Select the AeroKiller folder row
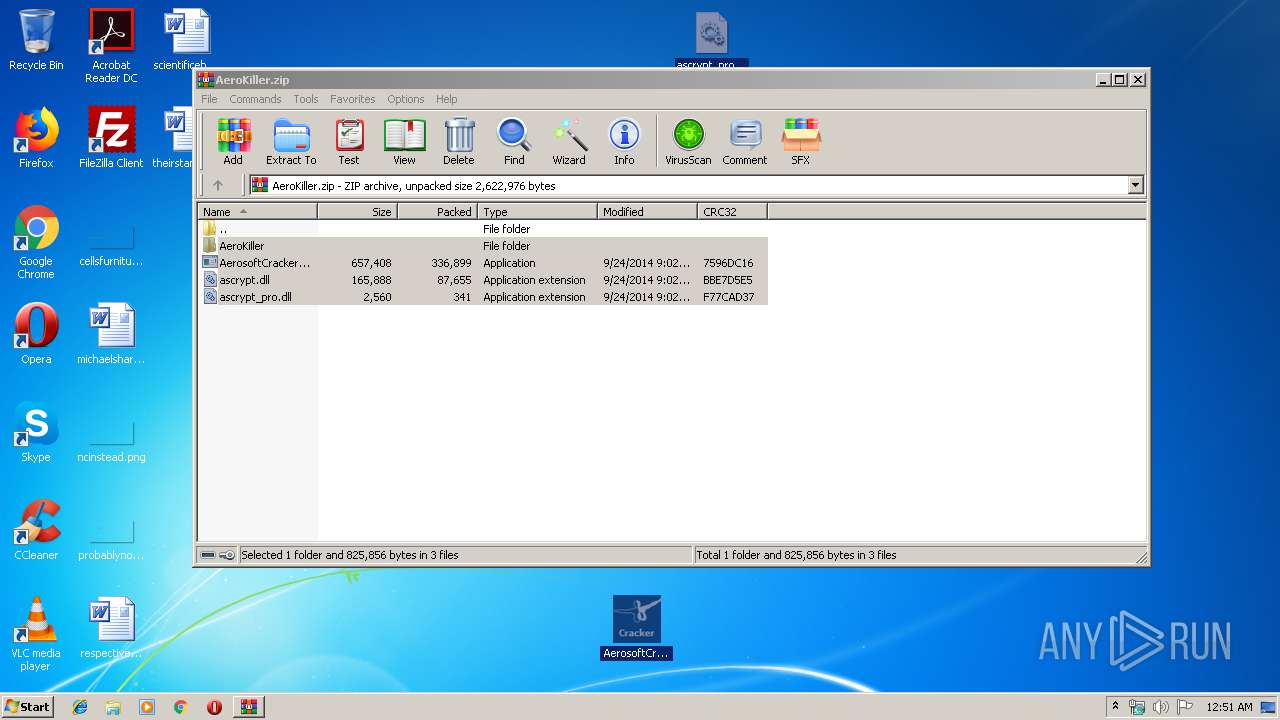1280x720 pixels. [483, 246]
